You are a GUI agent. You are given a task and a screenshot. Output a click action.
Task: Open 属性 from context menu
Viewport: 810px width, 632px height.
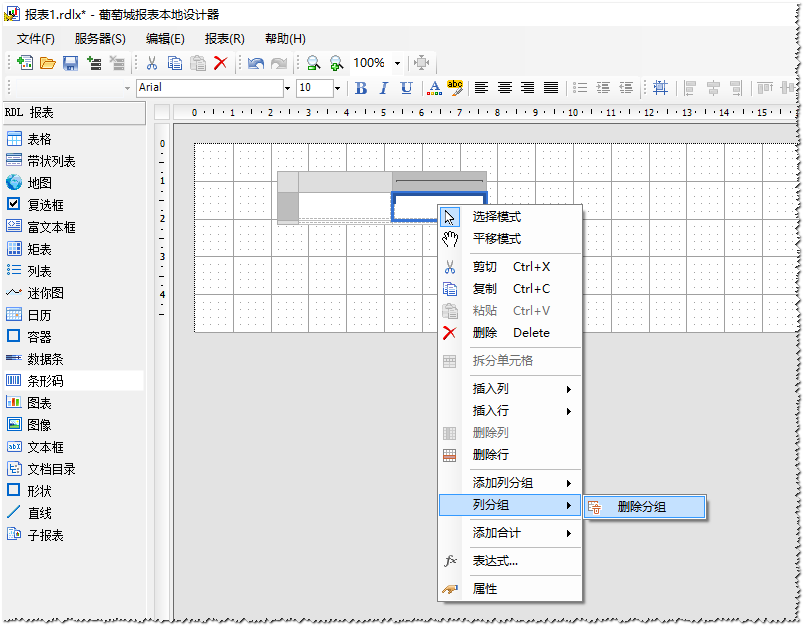510,589
